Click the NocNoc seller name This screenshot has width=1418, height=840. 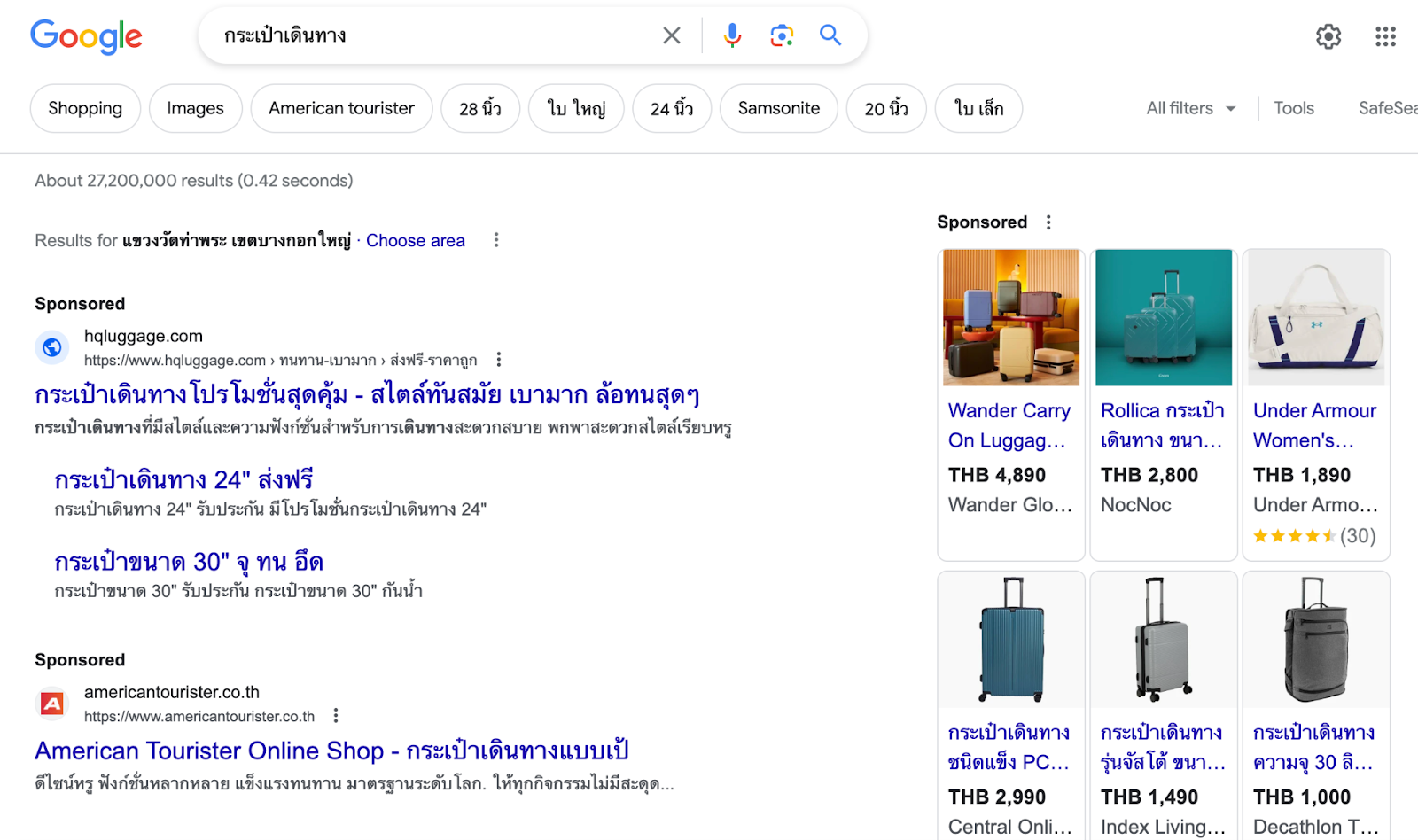(x=1136, y=505)
